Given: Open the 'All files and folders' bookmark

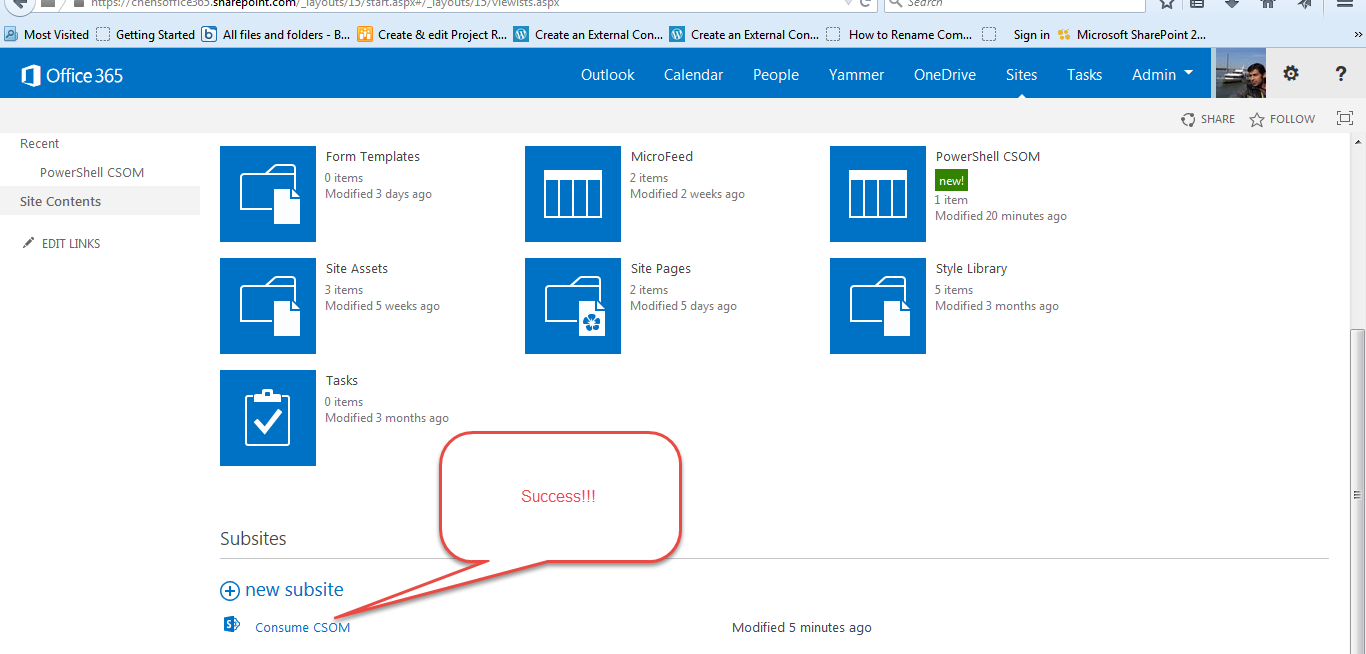Looking at the screenshot, I should (x=277, y=34).
